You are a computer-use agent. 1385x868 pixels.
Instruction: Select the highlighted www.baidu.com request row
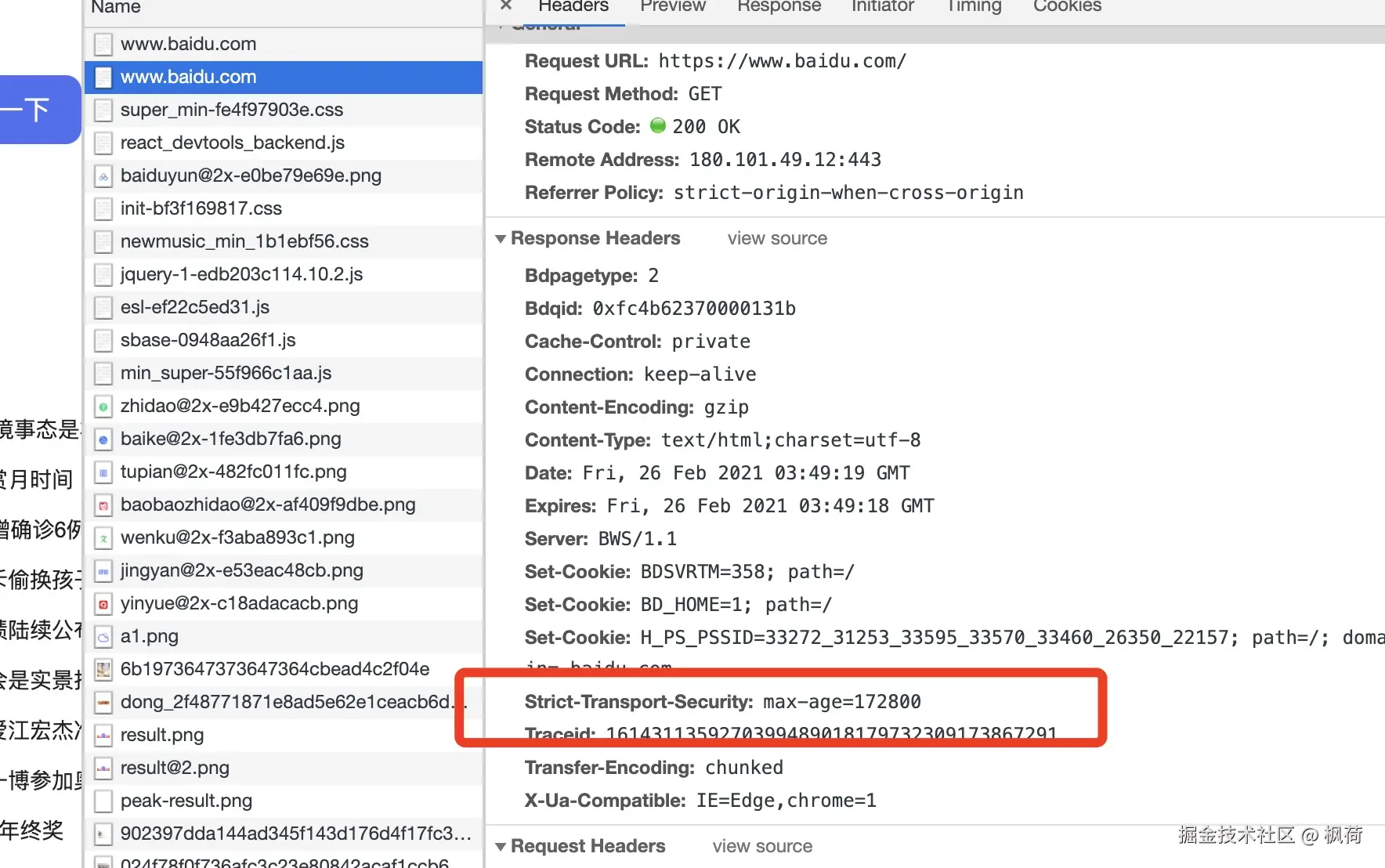pyautogui.click(x=284, y=77)
